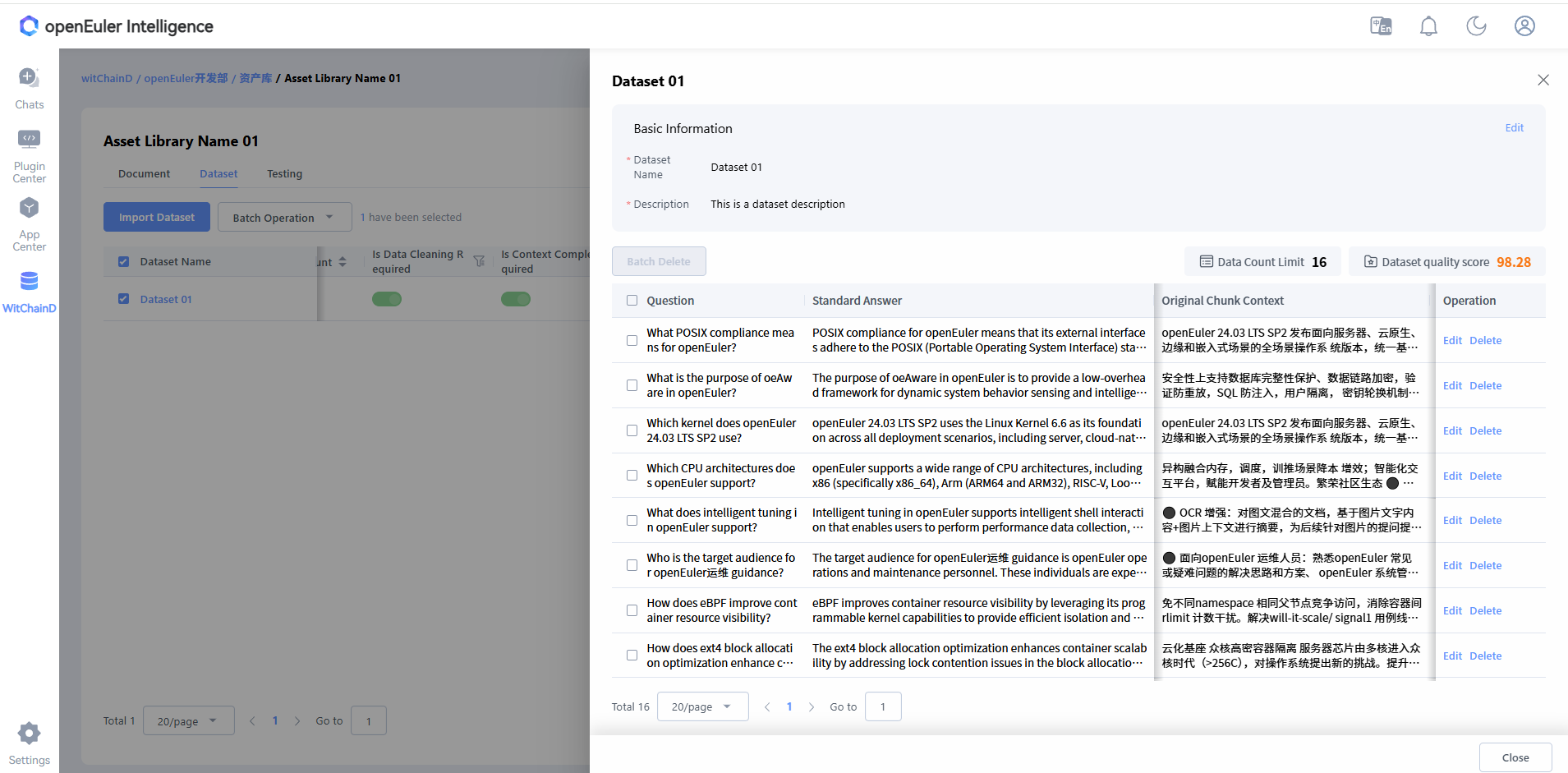Viewport: 1568px width, 773px height.
Task: Click the Close button at drawer bottom
Action: [x=1515, y=757]
